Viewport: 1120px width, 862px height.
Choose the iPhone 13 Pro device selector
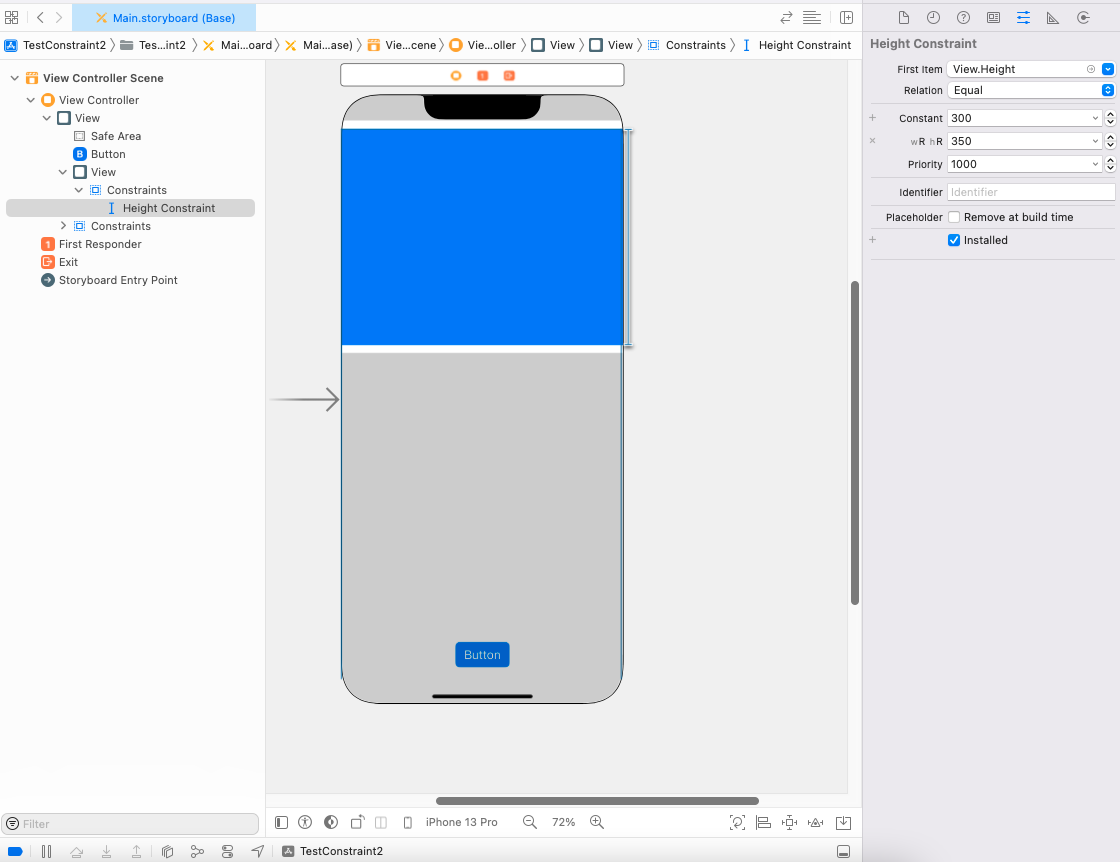461,822
